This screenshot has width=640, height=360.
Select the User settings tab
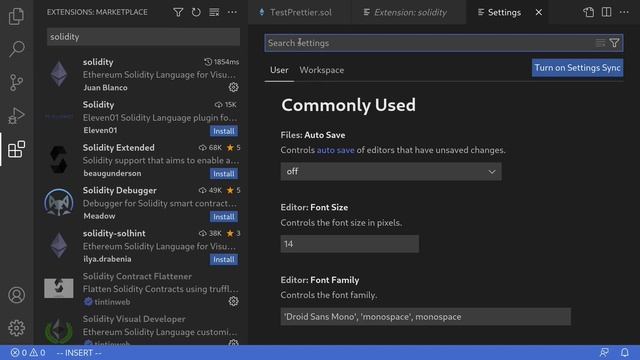(279, 70)
